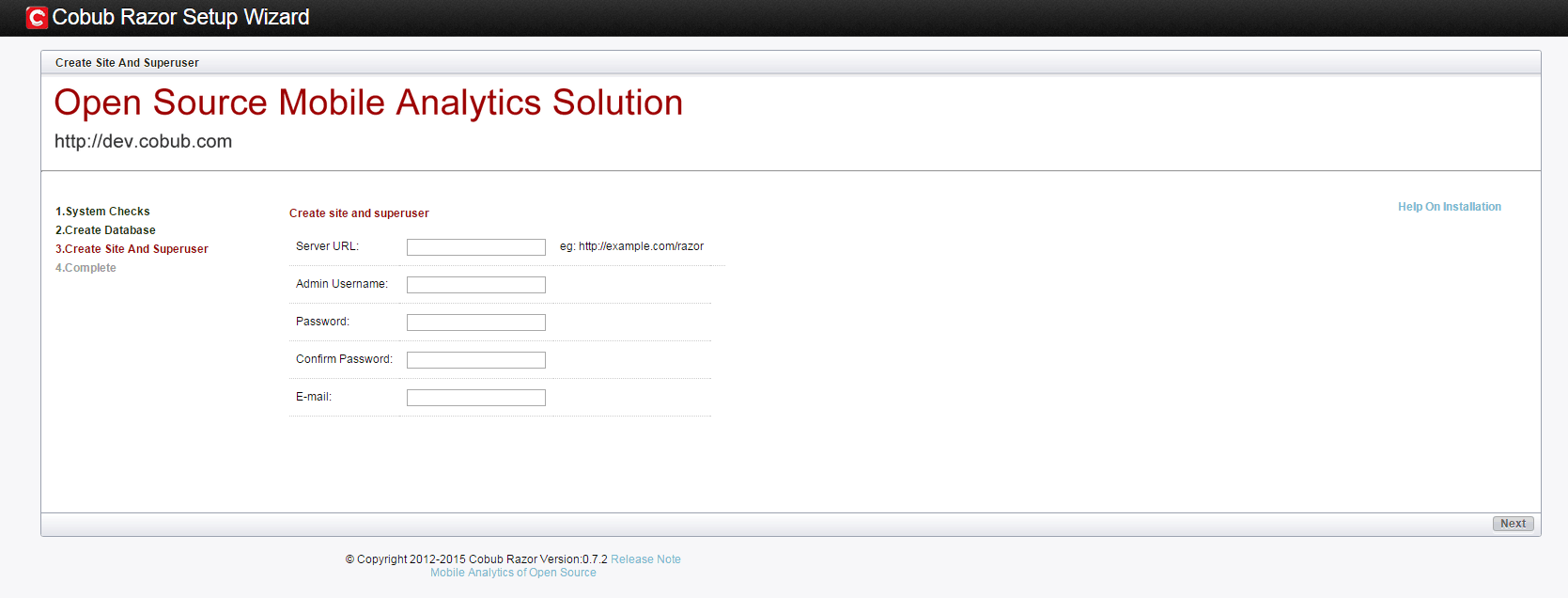1568x598 pixels.
Task: Follow Mobile Analytics of Open Source link
Action: coord(513,573)
